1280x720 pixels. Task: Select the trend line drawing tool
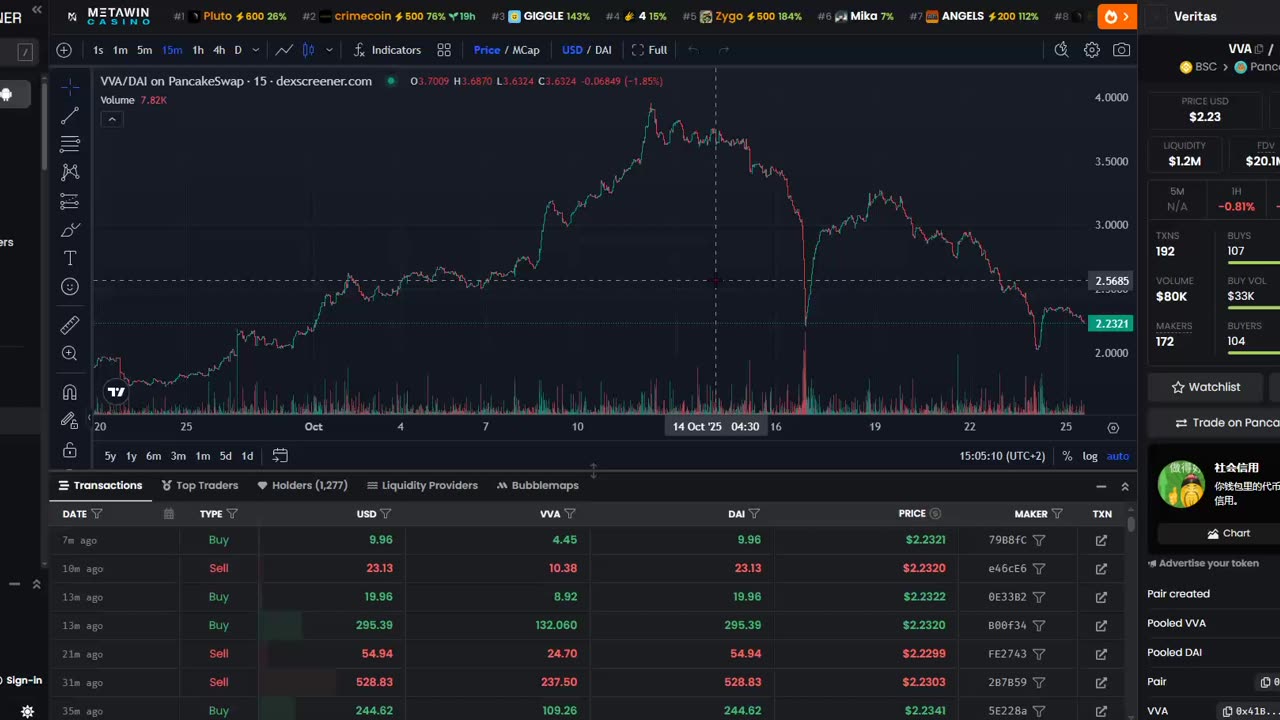coord(70,116)
